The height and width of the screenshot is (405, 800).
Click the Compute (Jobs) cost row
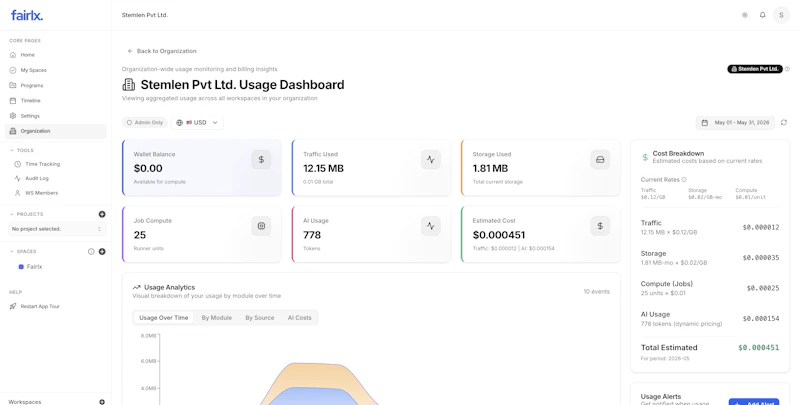[x=710, y=288]
